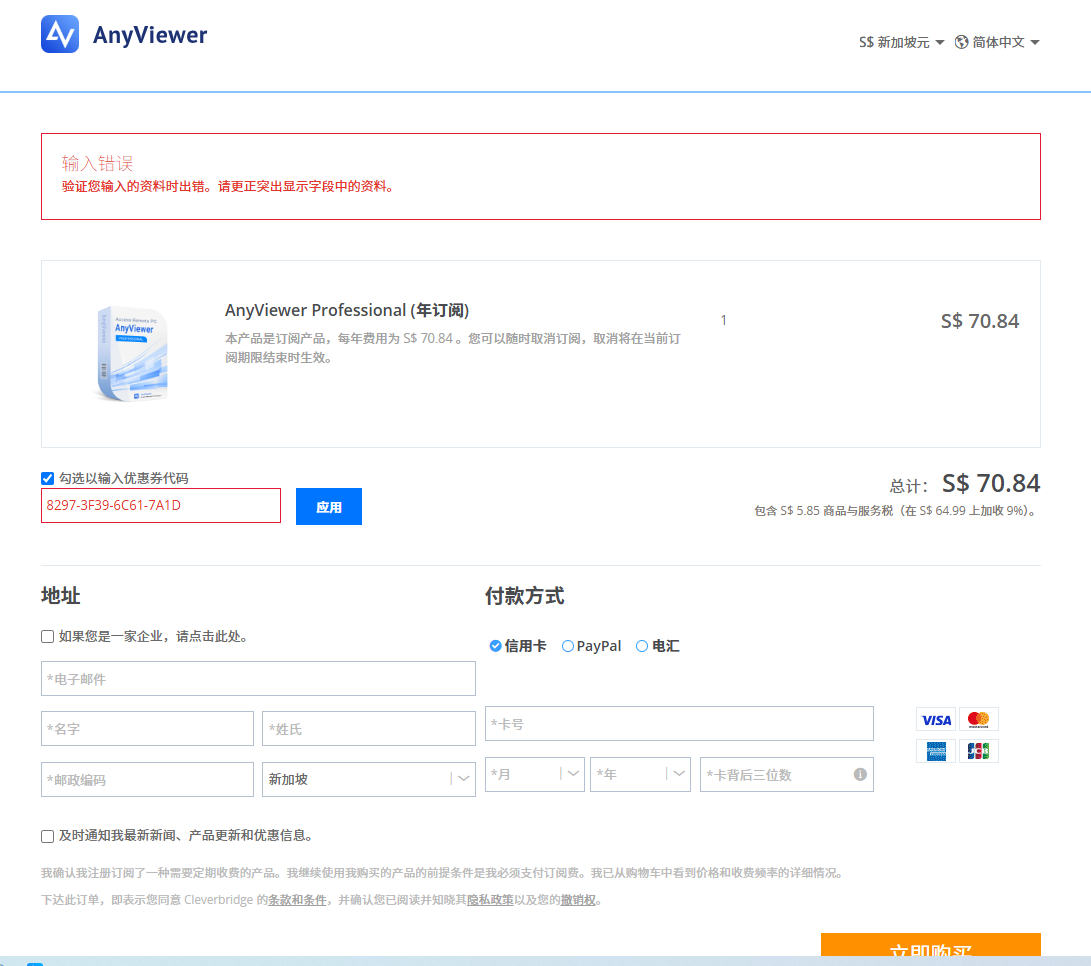Open the 条款和条件 terms link

(297, 900)
